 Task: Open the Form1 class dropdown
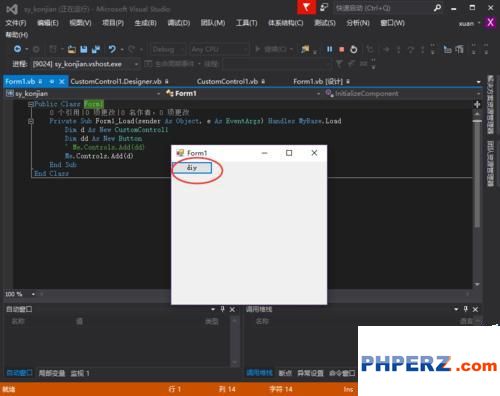(318, 94)
